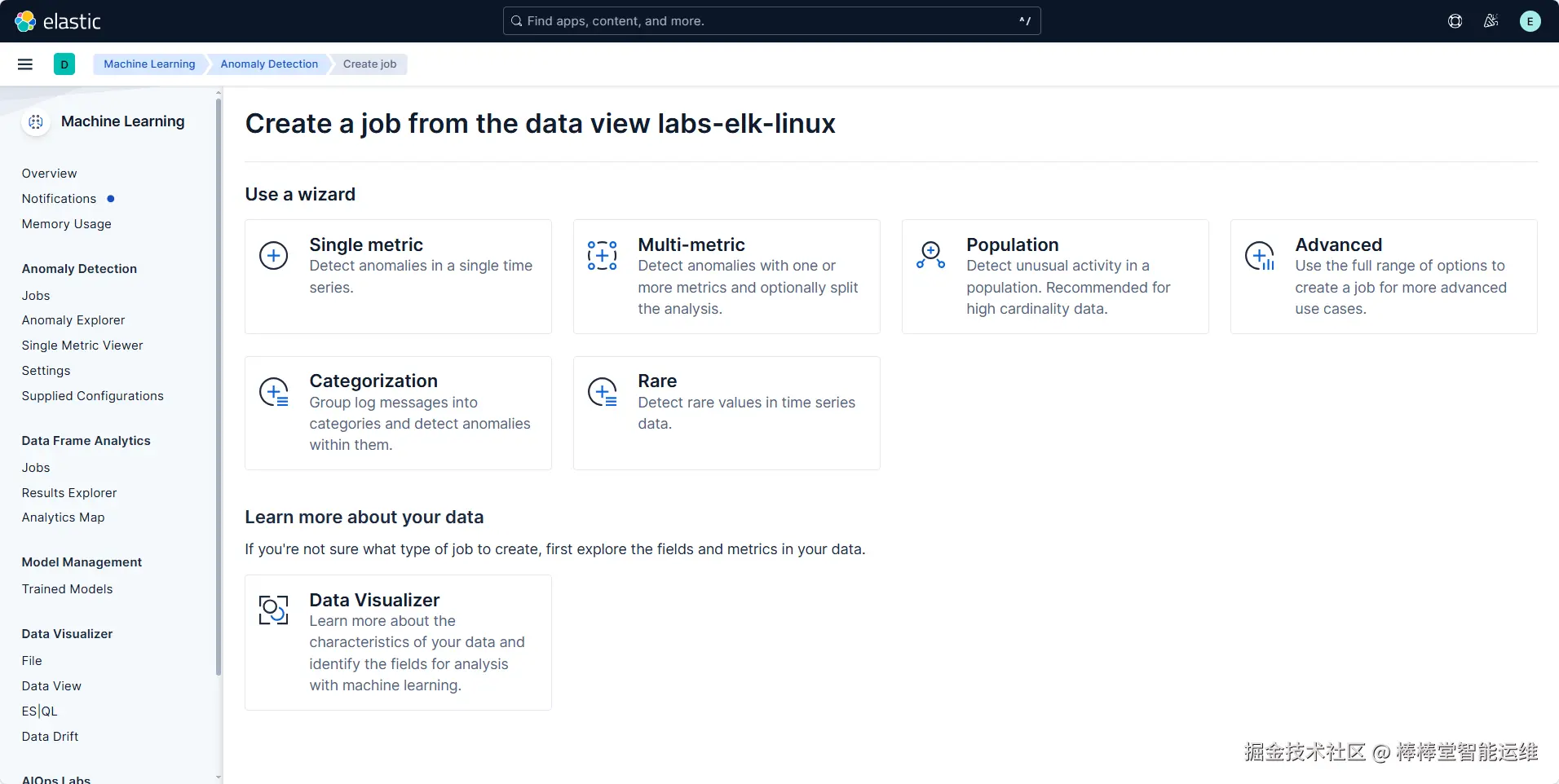Screen dimensions: 1559x784
Task: Open the help menu lifebuoy icon
Action: [x=1455, y=21]
